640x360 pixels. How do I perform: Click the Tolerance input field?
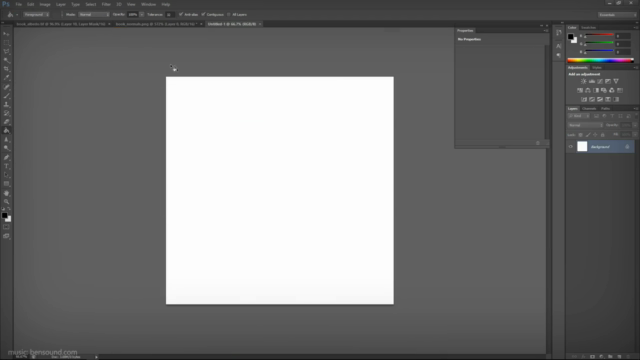(169, 14)
